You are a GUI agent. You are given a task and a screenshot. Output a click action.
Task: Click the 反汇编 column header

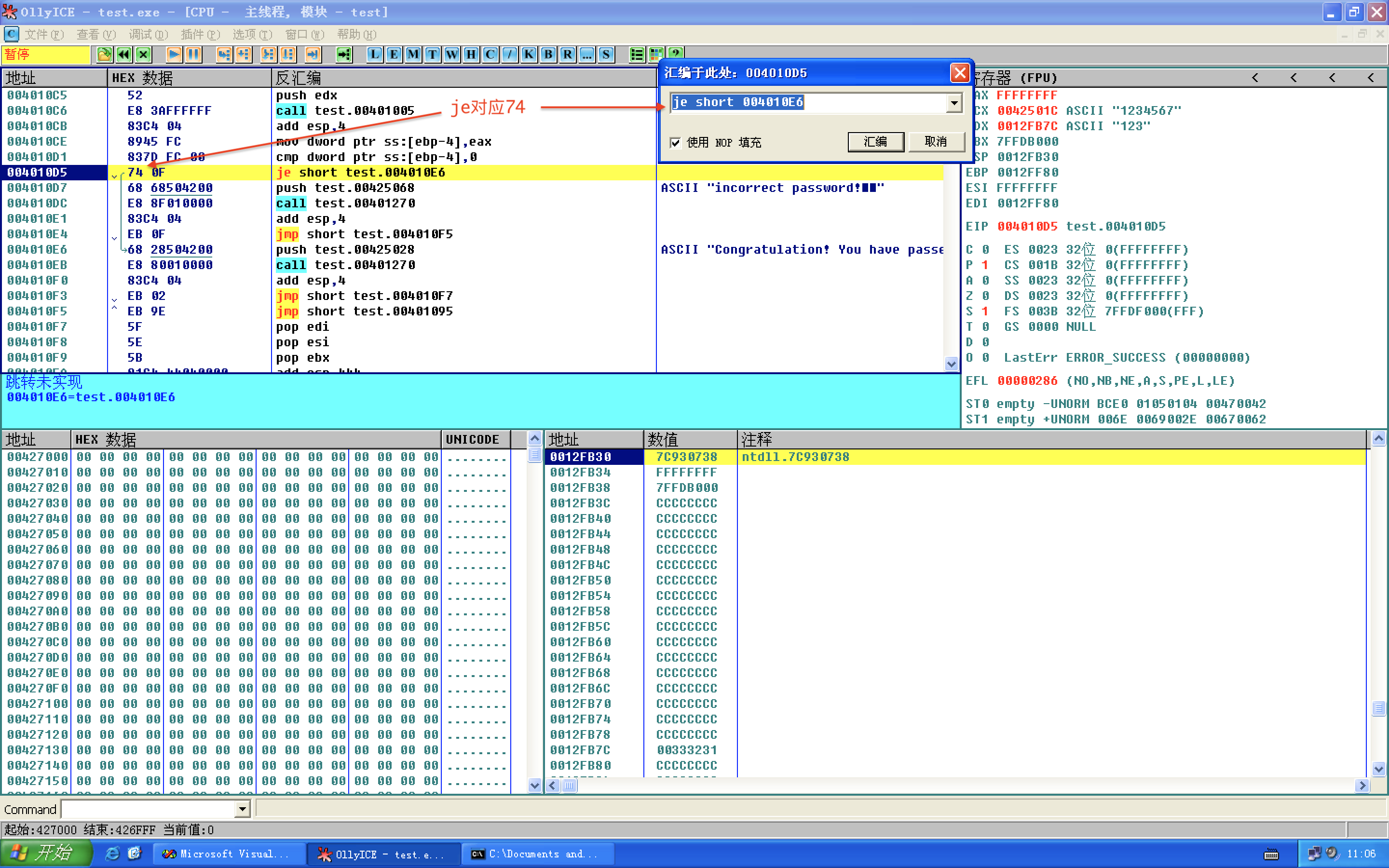pos(464,78)
